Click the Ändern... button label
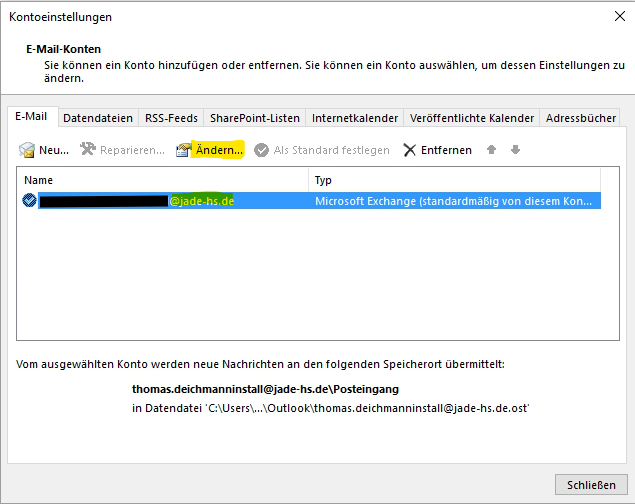 (219, 150)
